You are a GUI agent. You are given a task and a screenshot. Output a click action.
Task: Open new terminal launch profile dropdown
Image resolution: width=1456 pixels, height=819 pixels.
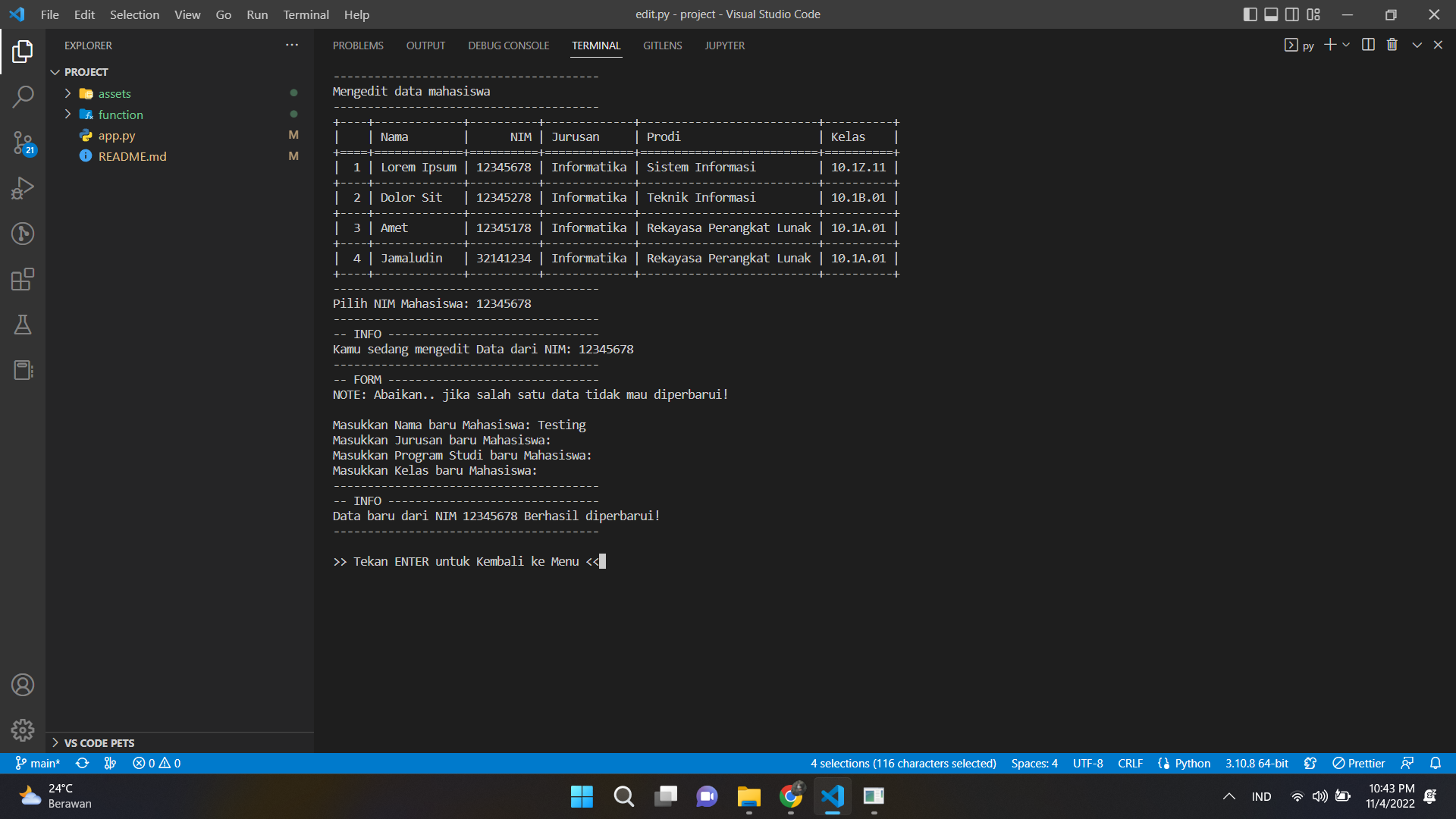[1347, 45]
